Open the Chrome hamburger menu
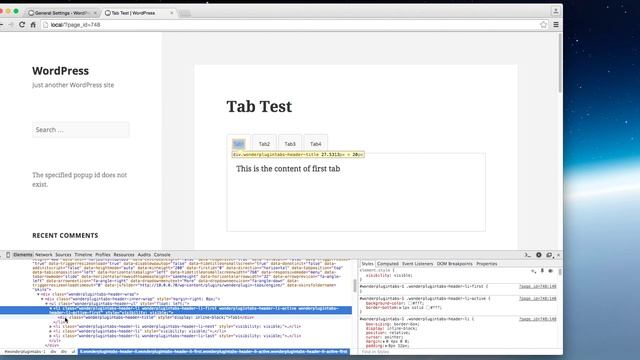This screenshot has width=640, height=360. pos(556,25)
